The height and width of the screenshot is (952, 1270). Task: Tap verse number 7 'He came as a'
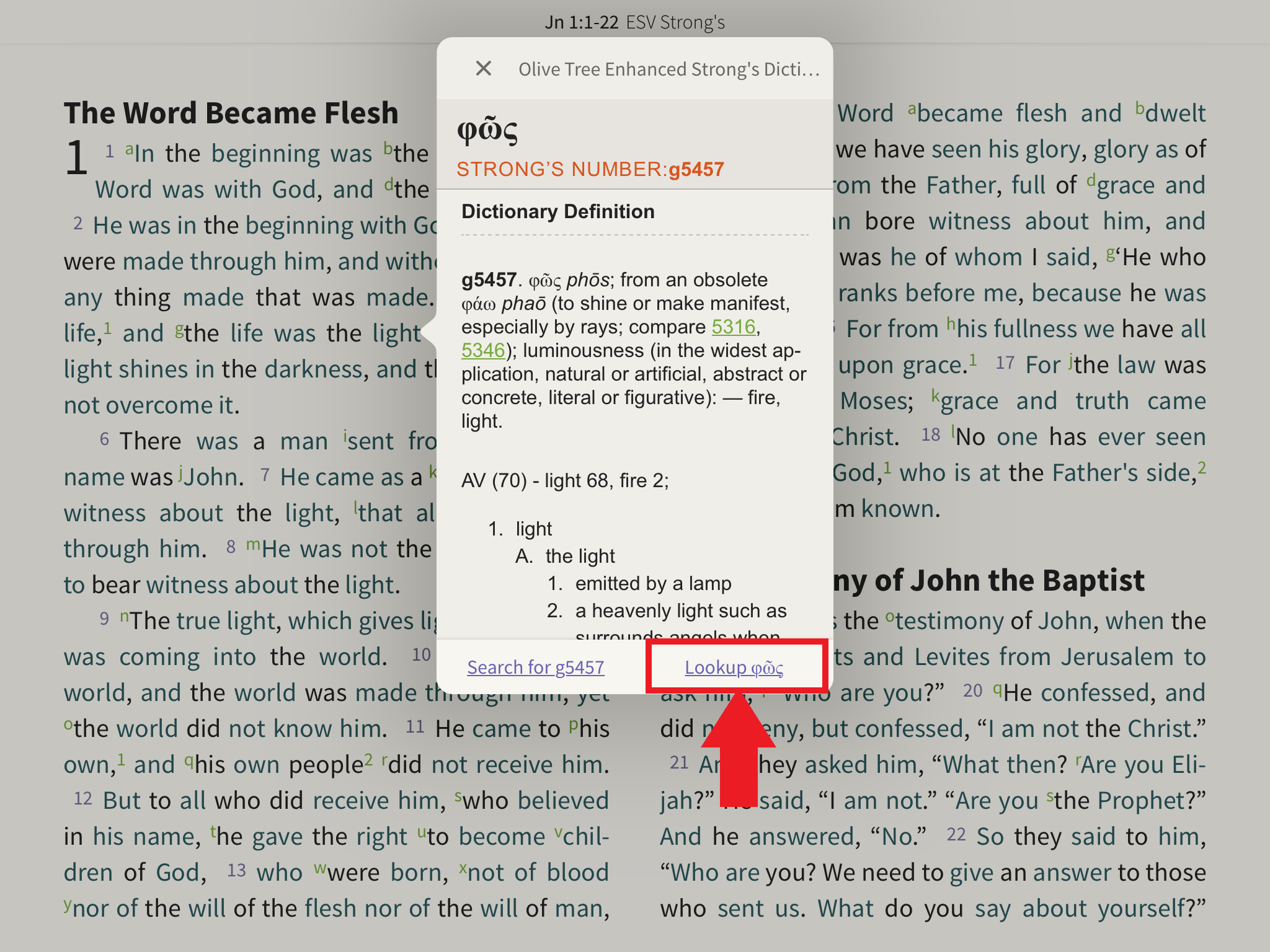pos(265,475)
